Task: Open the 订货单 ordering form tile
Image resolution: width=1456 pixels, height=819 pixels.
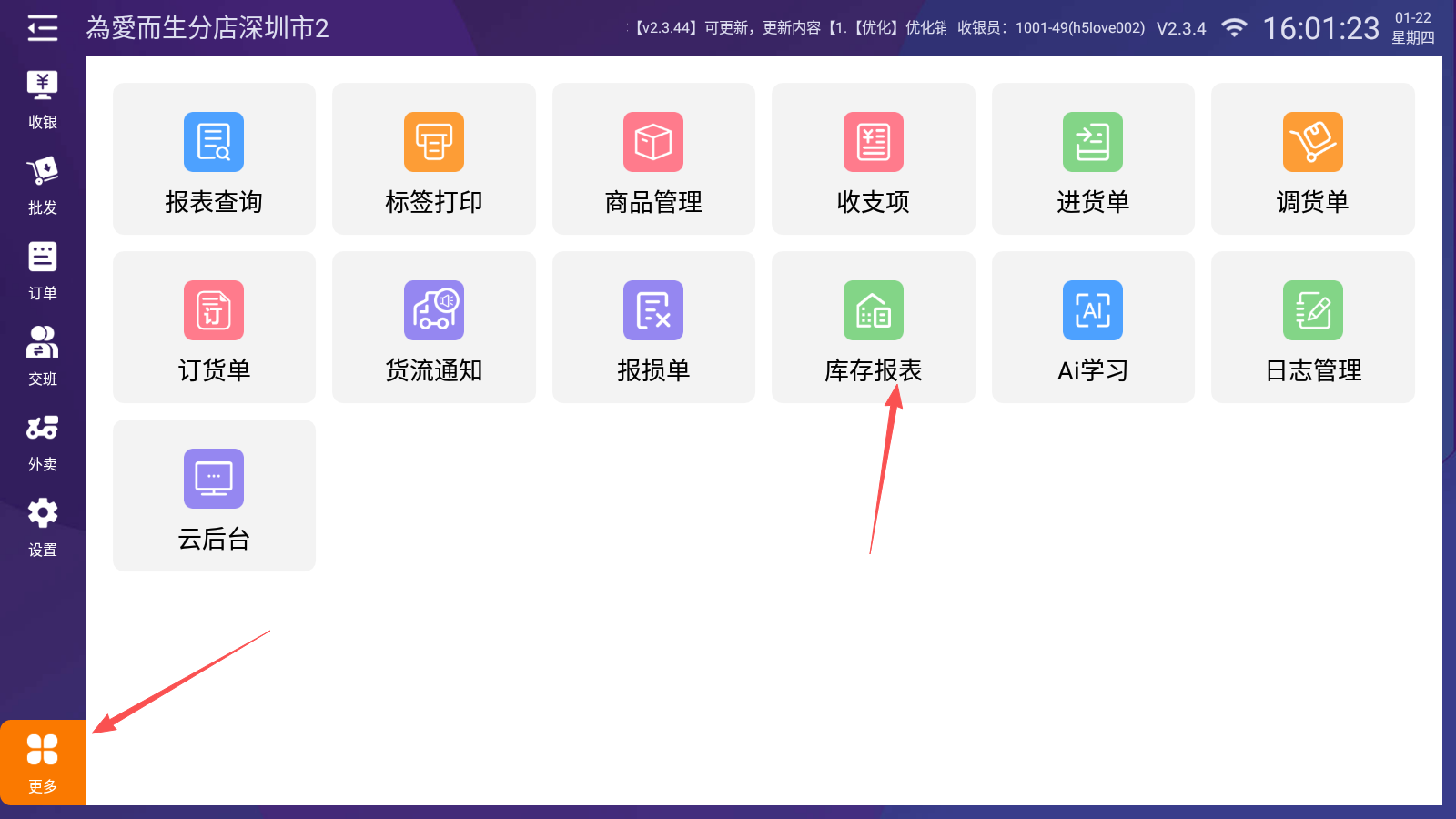Action: click(214, 328)
